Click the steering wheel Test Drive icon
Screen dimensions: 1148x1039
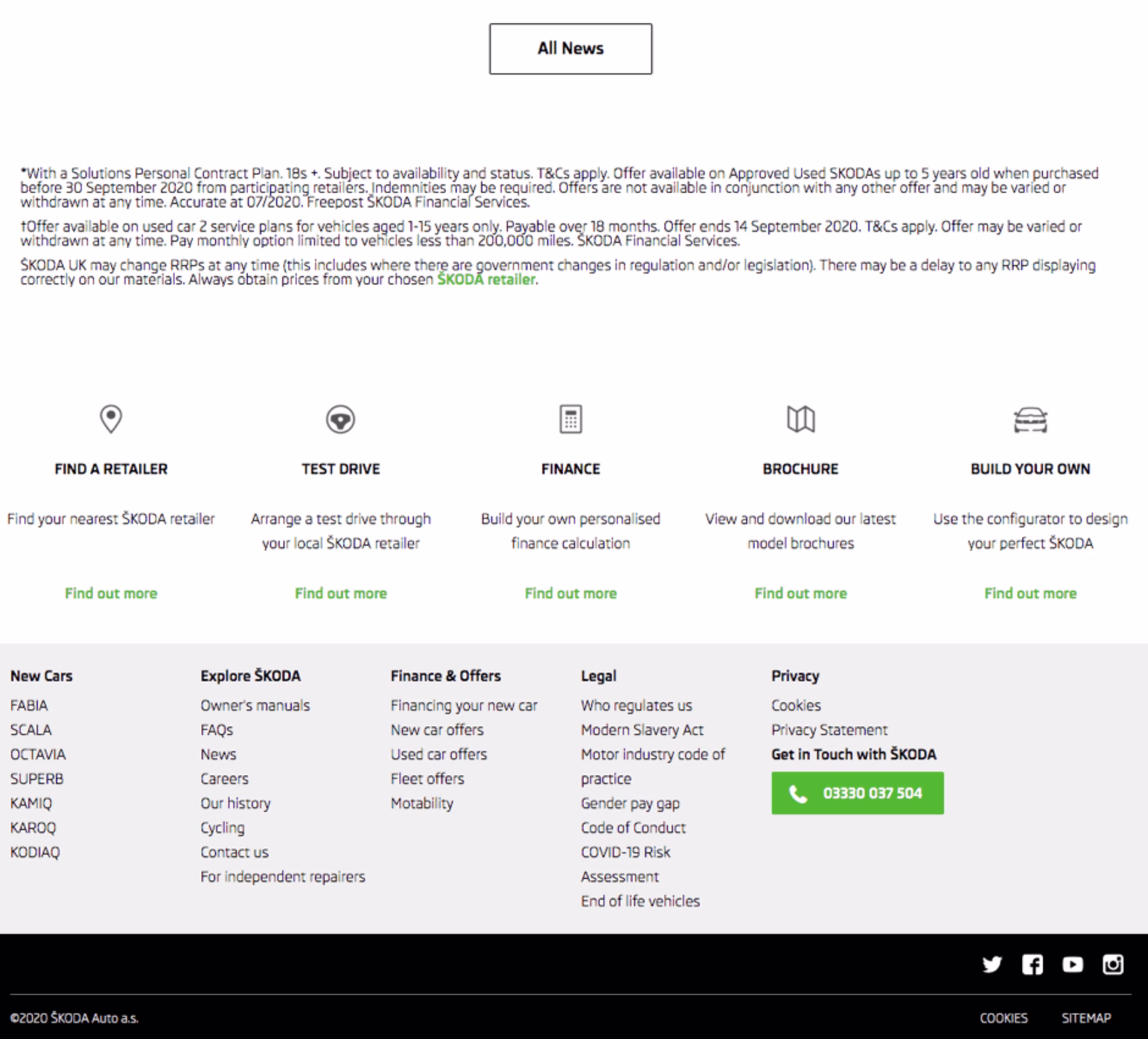click(340, 420)
